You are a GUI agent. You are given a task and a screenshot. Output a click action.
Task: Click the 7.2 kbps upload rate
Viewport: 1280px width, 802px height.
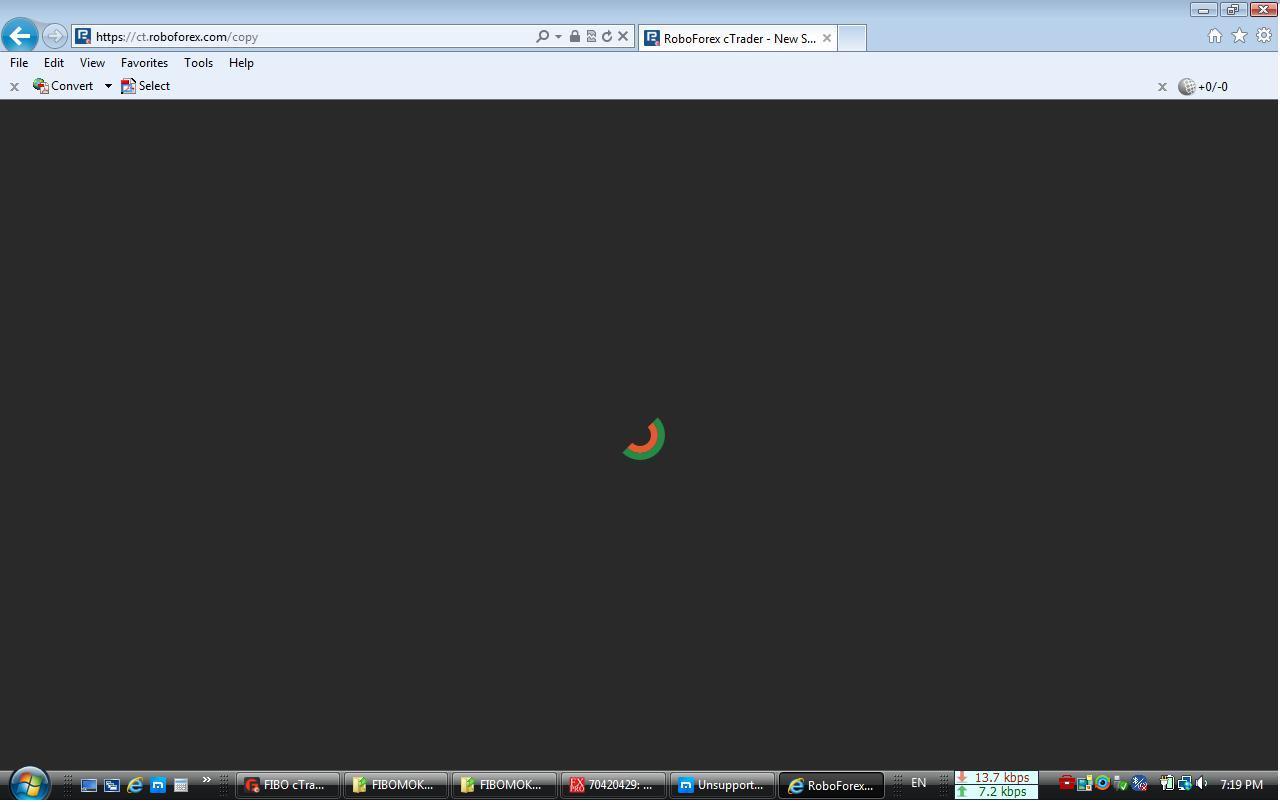pyautogui.click(x=996, y=792)
